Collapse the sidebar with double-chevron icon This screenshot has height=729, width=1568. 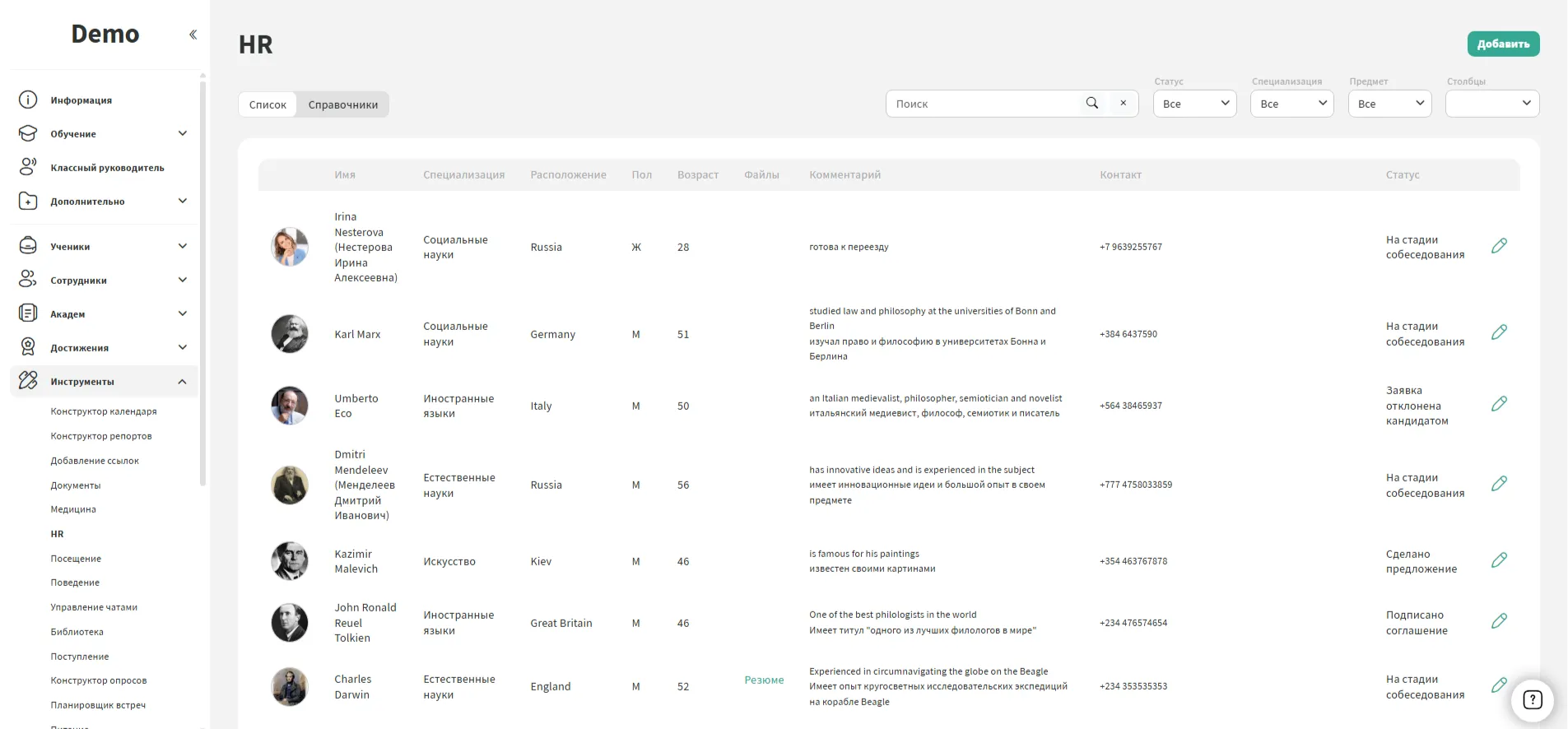(x=193, y=35)
